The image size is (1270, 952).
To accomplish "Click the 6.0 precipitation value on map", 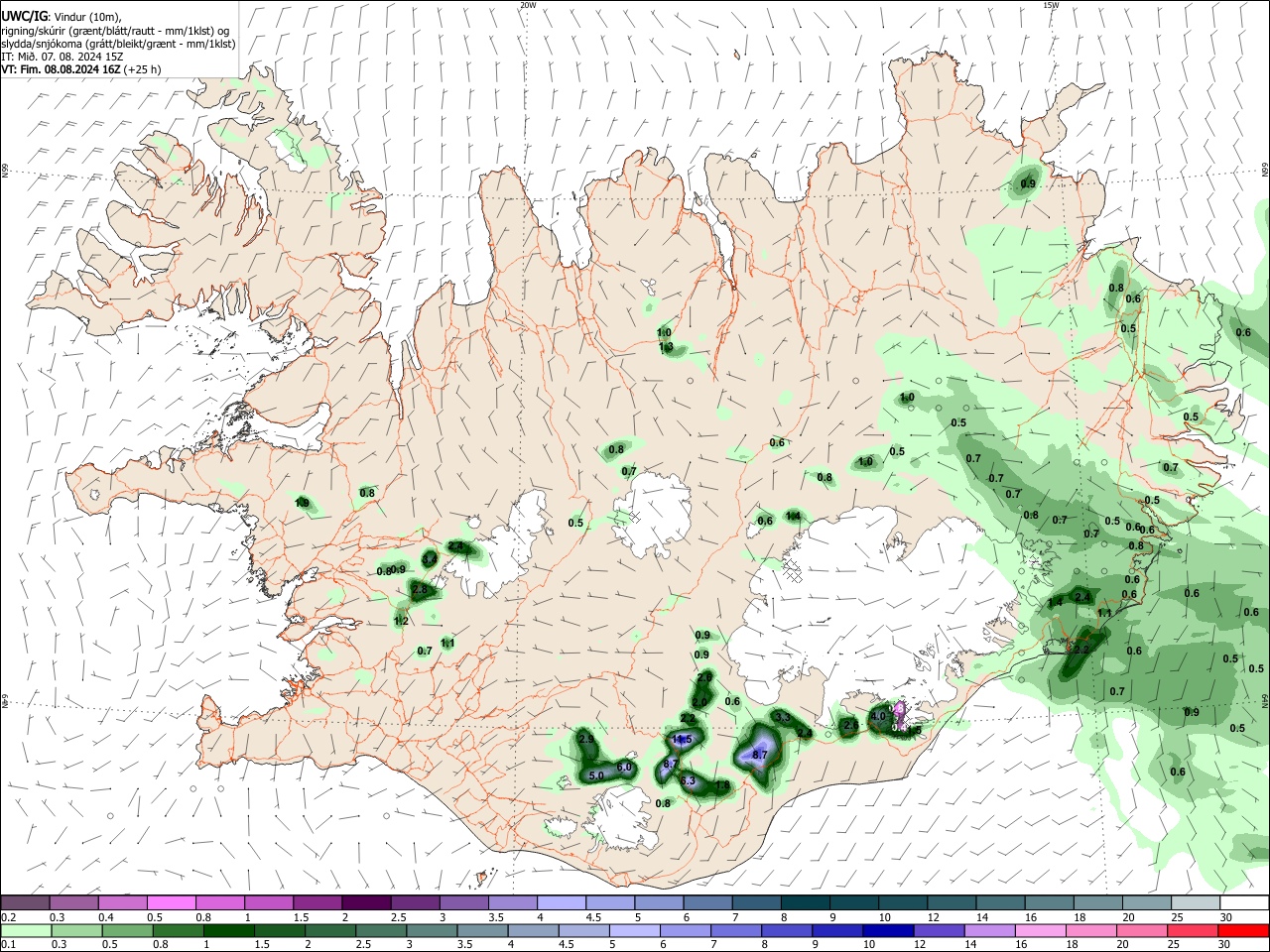I will 624,768.
